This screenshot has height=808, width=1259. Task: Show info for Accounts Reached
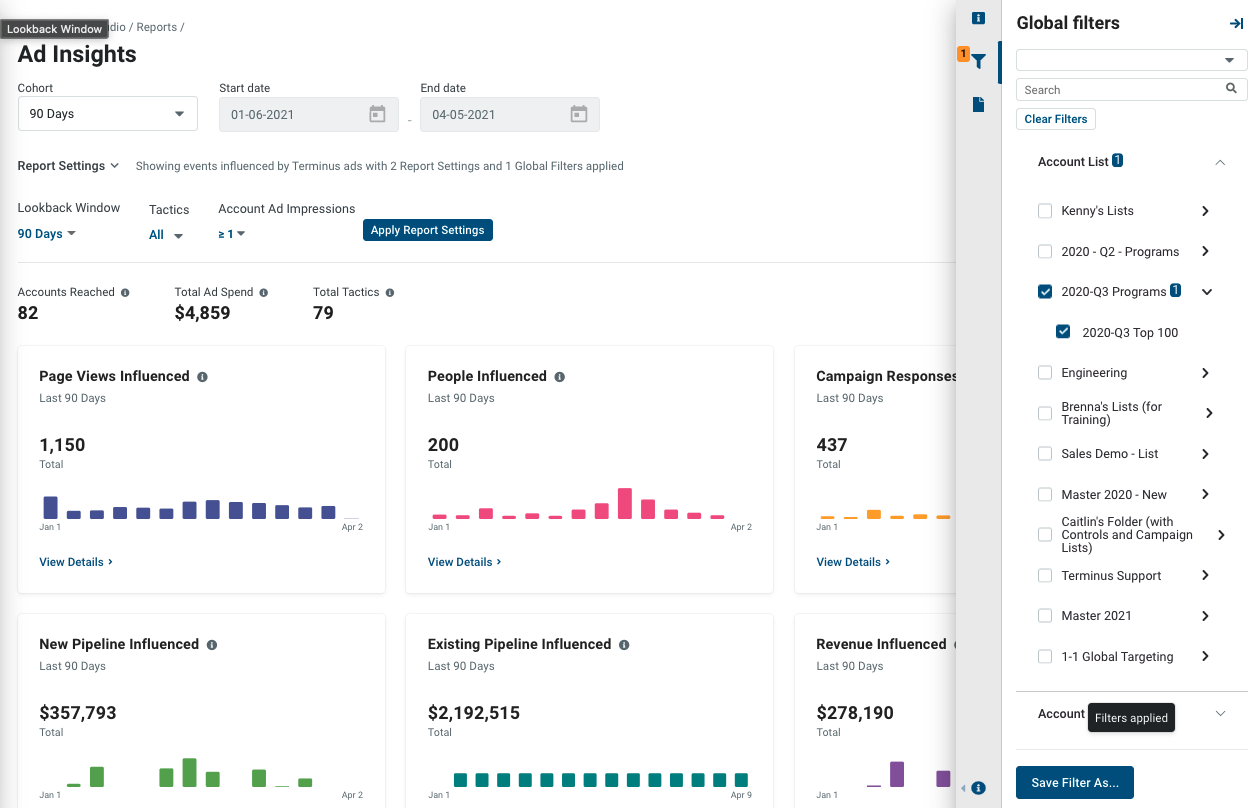click(125, 293)
